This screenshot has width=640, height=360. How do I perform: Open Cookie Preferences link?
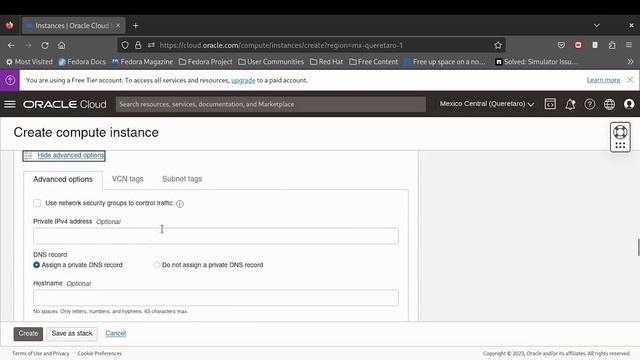100,353
